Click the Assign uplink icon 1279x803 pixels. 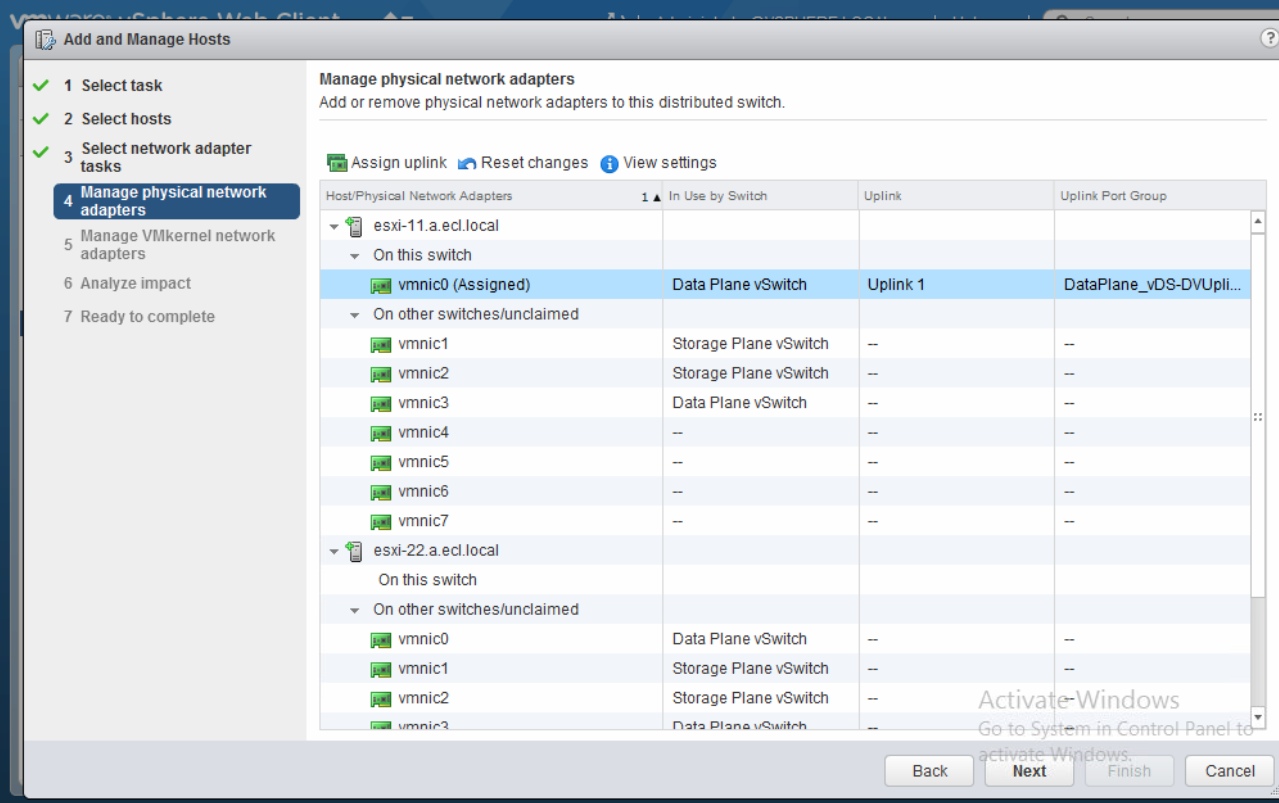coord(337,163)
